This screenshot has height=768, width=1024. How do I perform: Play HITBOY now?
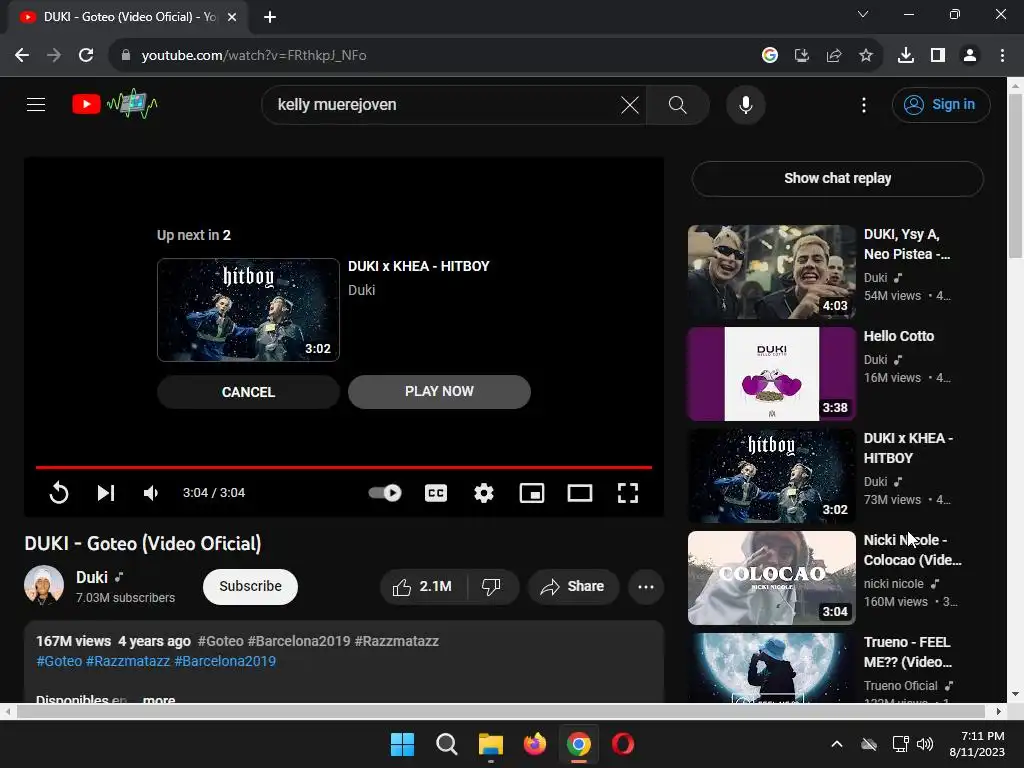[x=439, y=391]
